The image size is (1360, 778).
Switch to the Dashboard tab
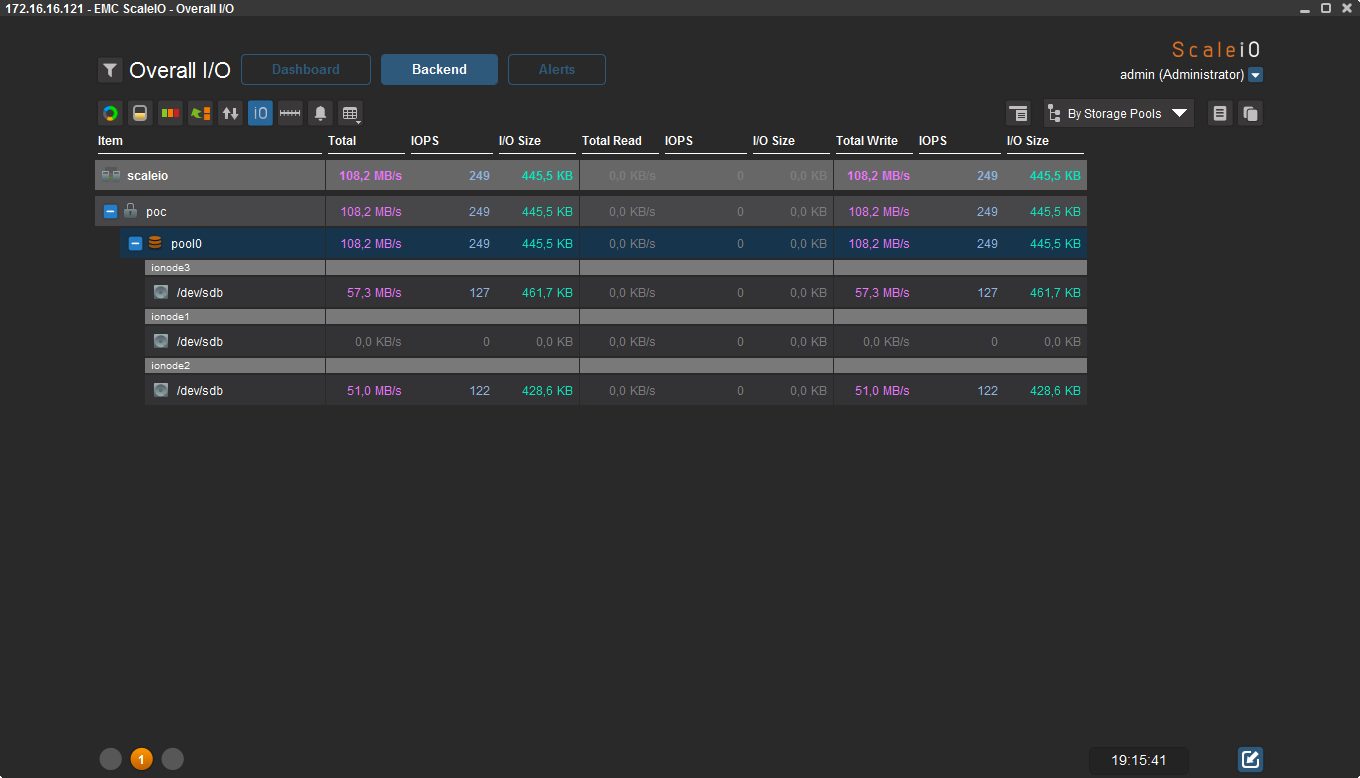tap(306, 70)
